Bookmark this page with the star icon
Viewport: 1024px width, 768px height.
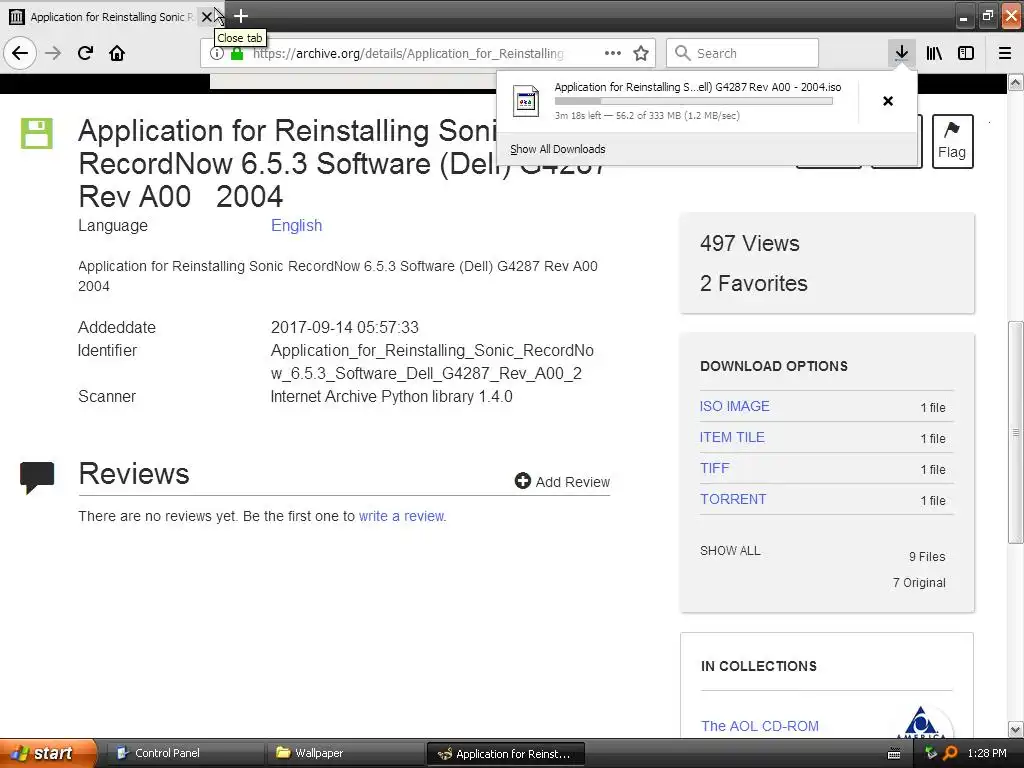641,53
